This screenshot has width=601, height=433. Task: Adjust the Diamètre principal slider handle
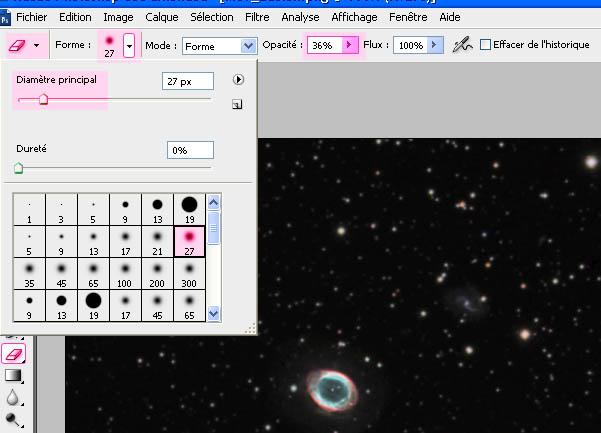[x=43, y=99]
